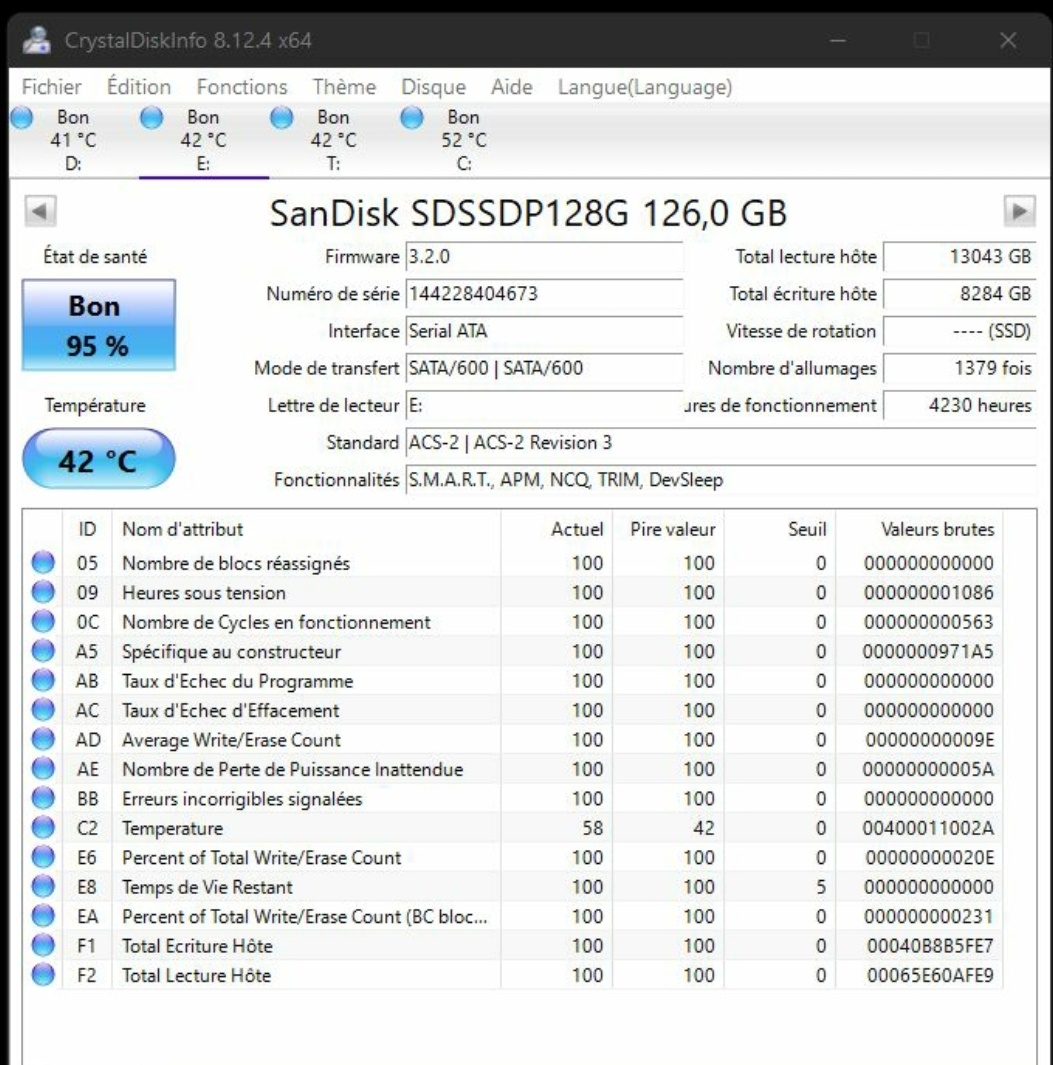Open the Langue(Language) menu
1053x1065 pixels.
645,88
